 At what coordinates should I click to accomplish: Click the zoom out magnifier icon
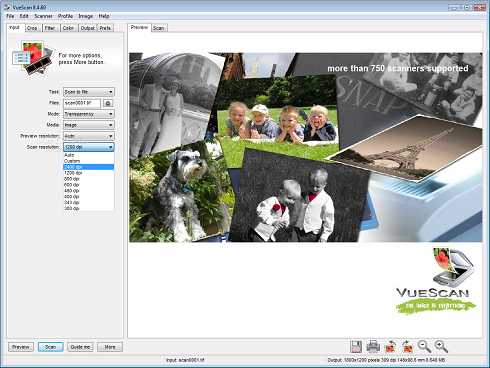[424, 347]
